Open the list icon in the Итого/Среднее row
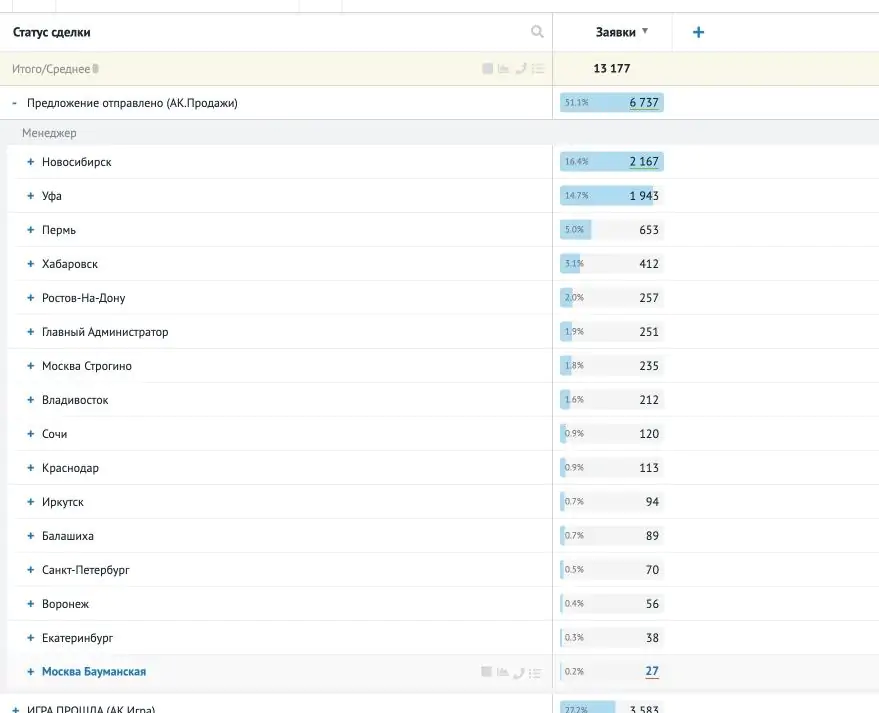The height and width of the screenshot is (713, 879). click(x=538, y=68)
